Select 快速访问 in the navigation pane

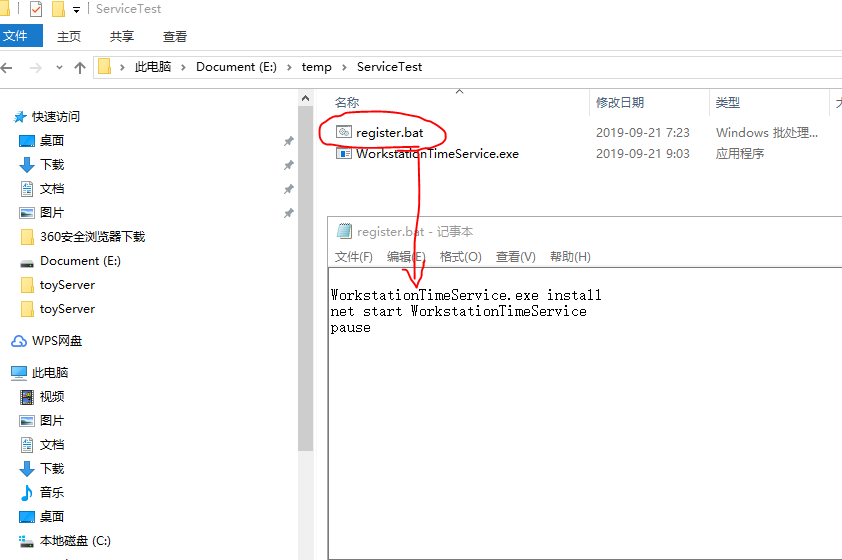pos(56,117)
